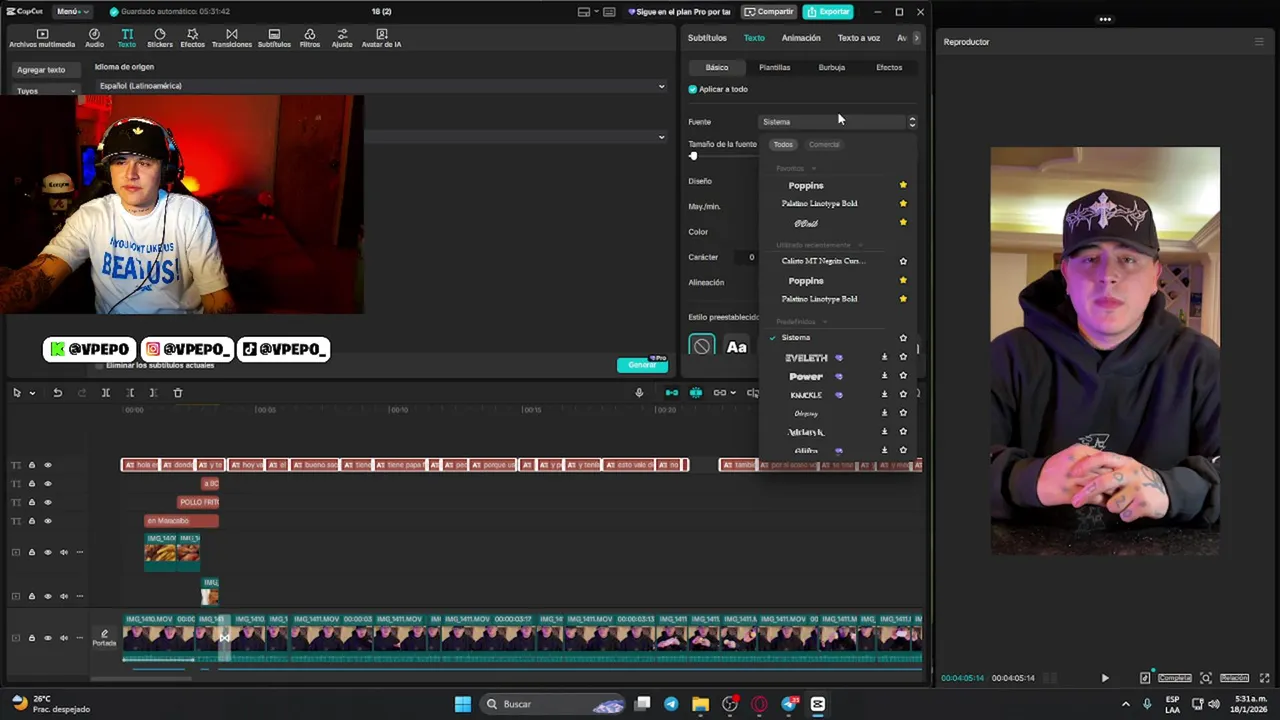
Task: Click the Compartir button
Action: [769, 12]
